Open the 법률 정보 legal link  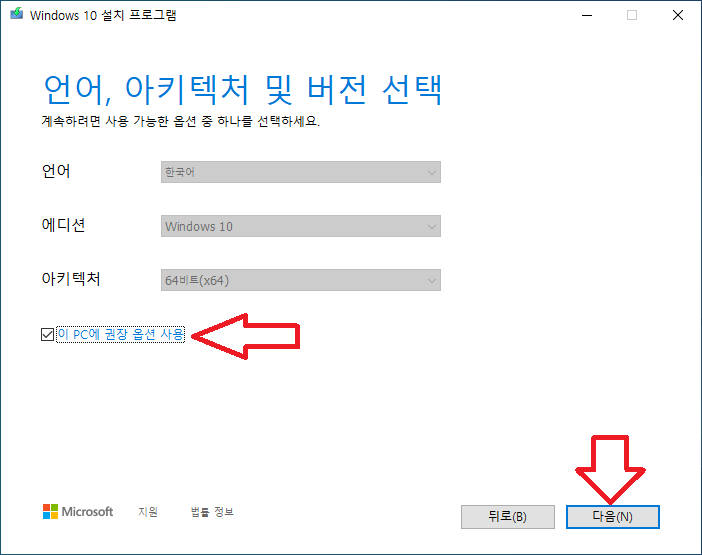211,512
